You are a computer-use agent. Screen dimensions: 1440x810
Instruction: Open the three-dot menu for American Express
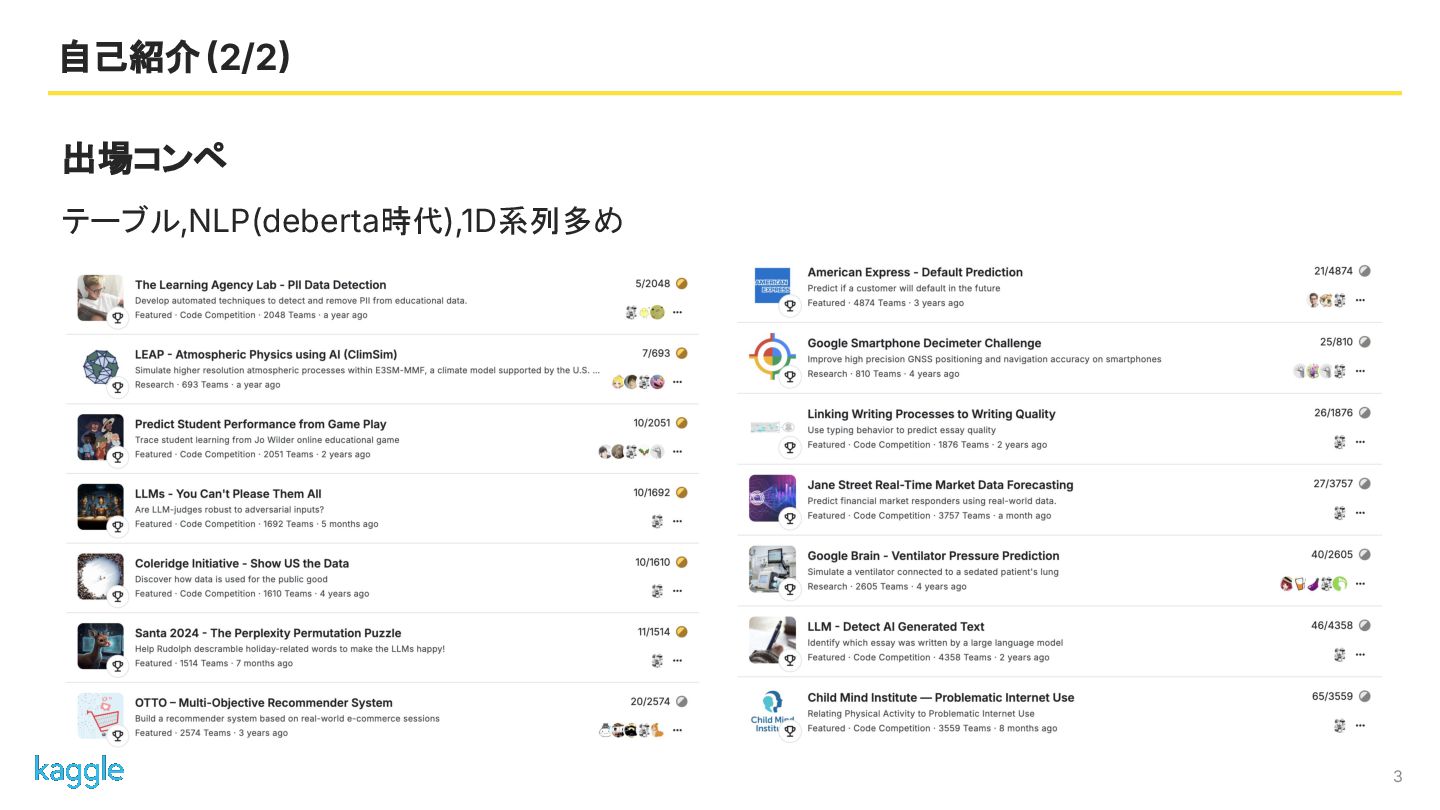1360,300
